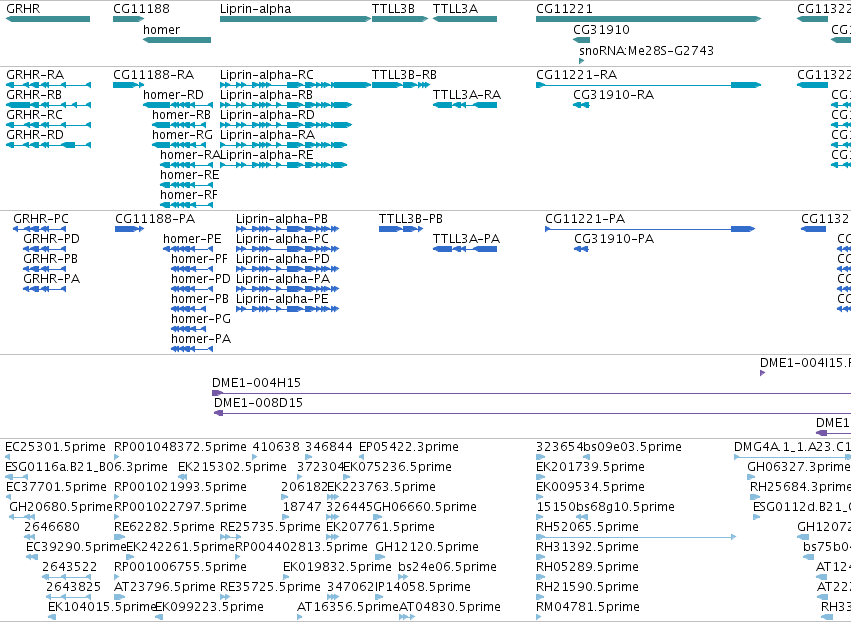Open EST GH06327.3prime
851x622 pixels.
[x=751, y=477]
